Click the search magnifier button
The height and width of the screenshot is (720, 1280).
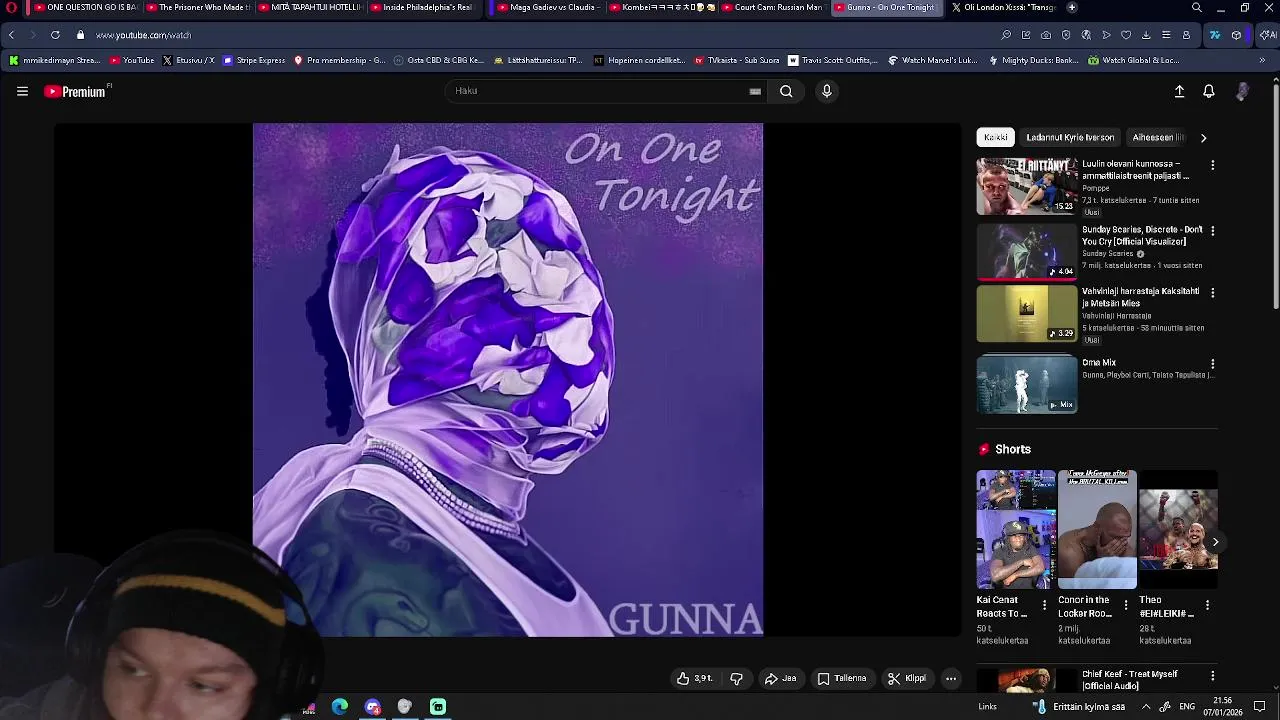pos(786,91)
